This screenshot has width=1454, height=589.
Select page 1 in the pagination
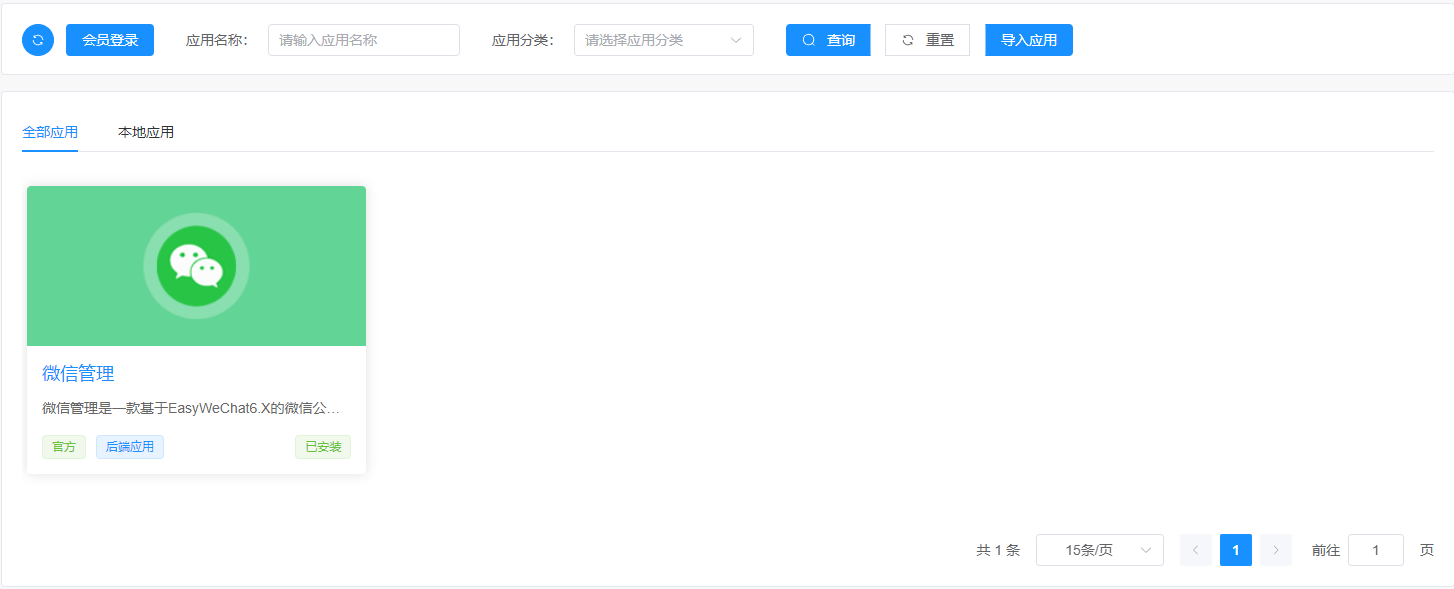tap(1235, 550)
